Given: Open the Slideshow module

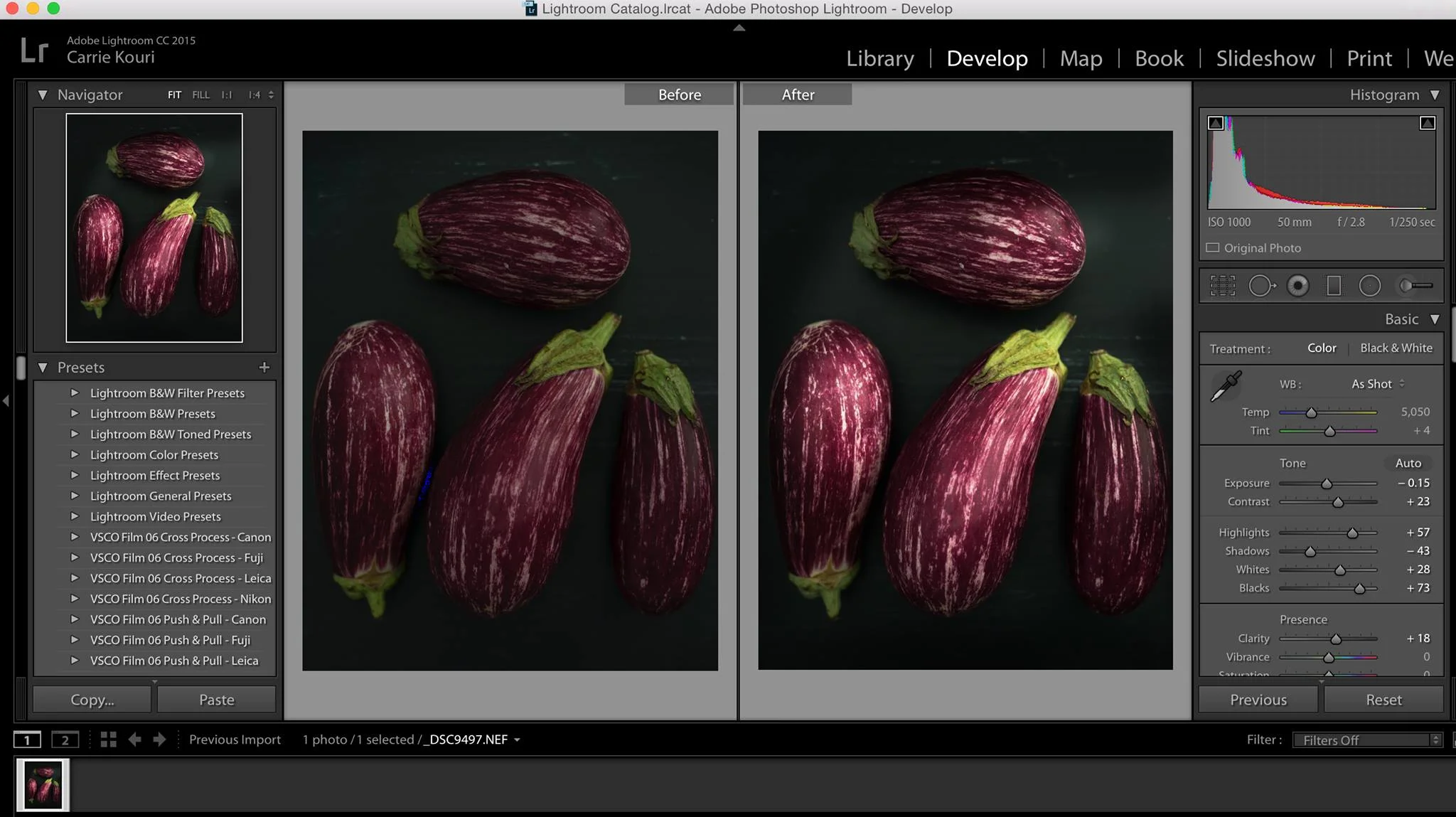Looking at the screenshot, I should (1265, 58).
